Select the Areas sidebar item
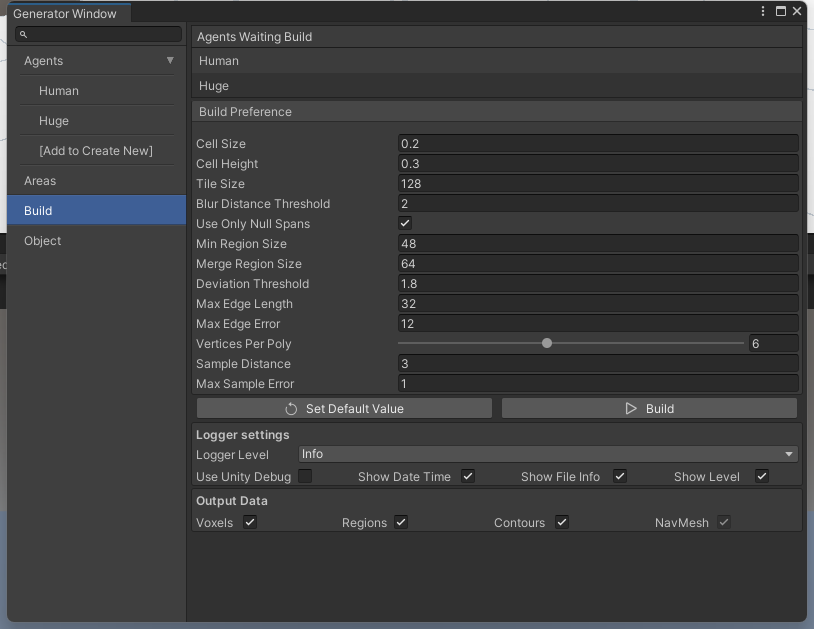Viewport: 814px width, 629px height. pos(97,181)
